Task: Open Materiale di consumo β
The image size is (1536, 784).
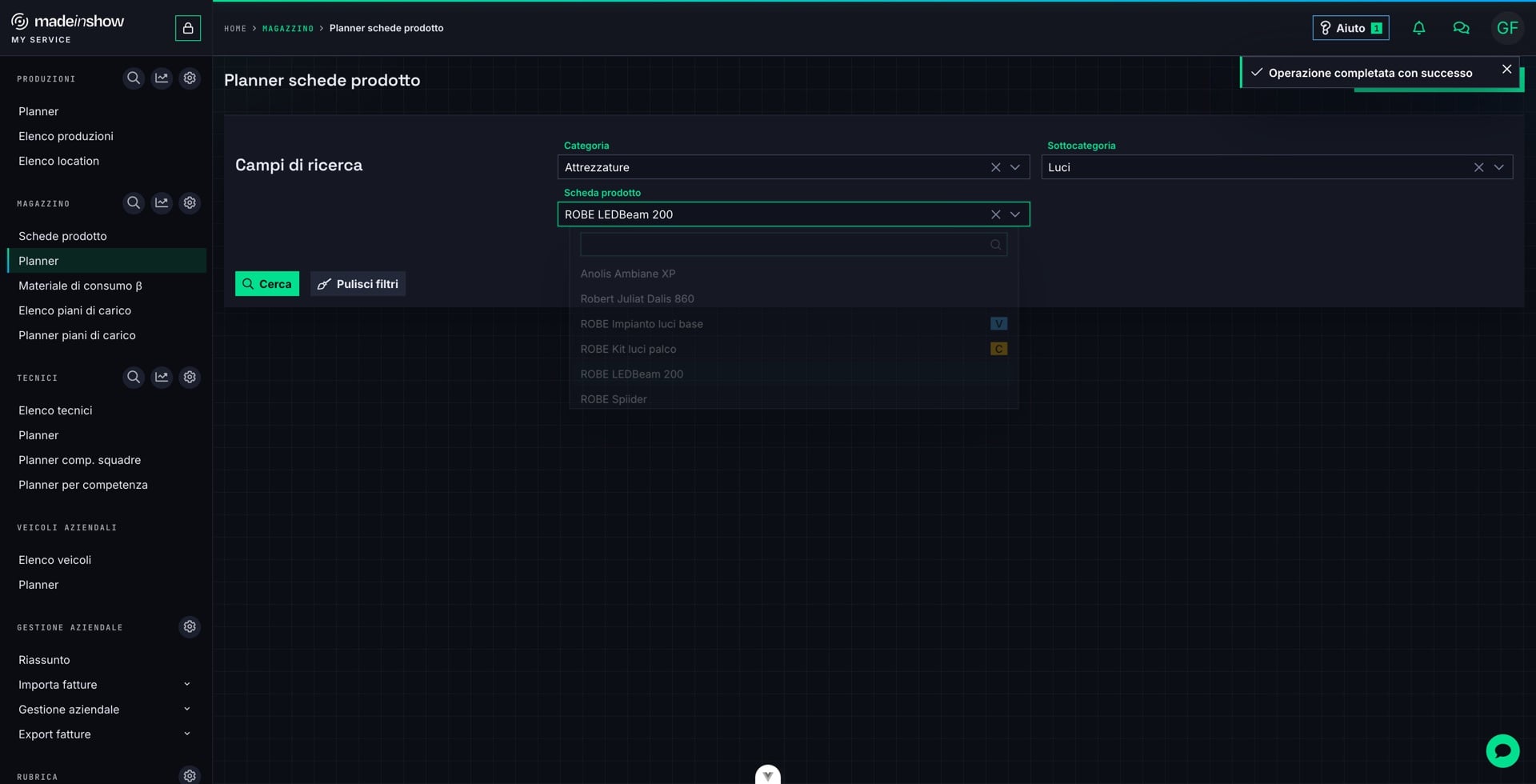Action: [x=80, y=286]
